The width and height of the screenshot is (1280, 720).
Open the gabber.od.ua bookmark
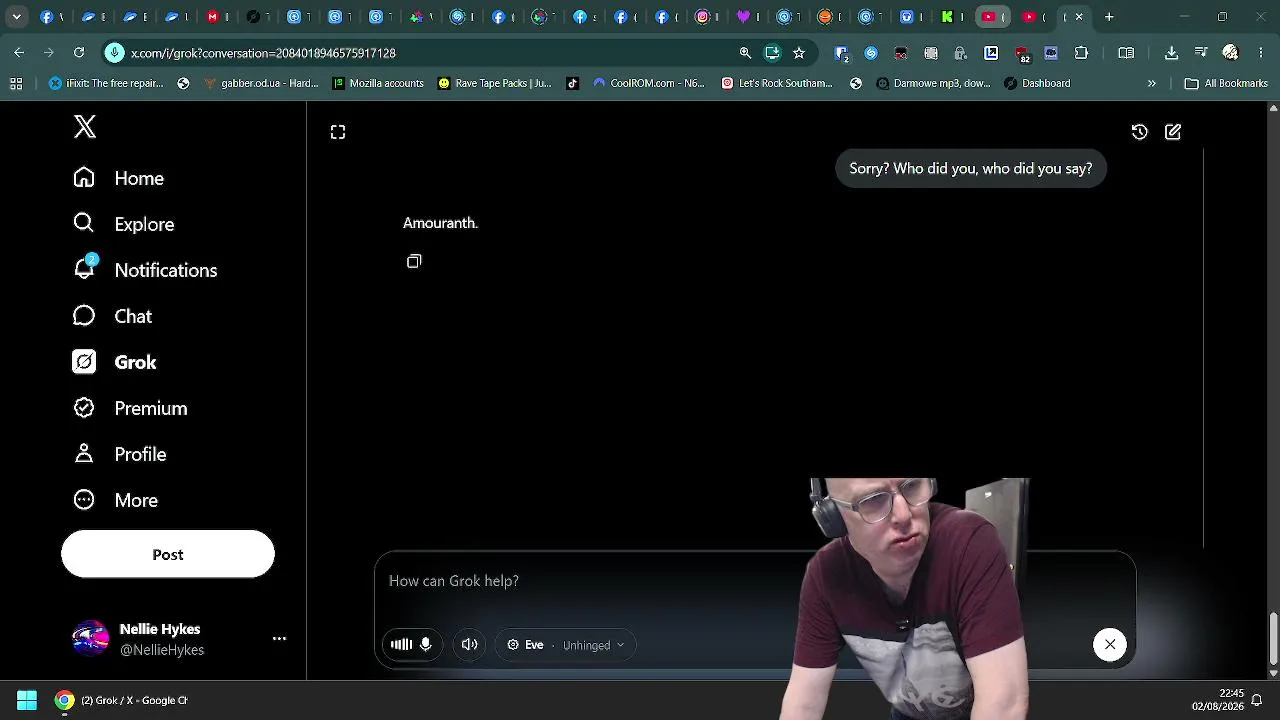(262, 84)
